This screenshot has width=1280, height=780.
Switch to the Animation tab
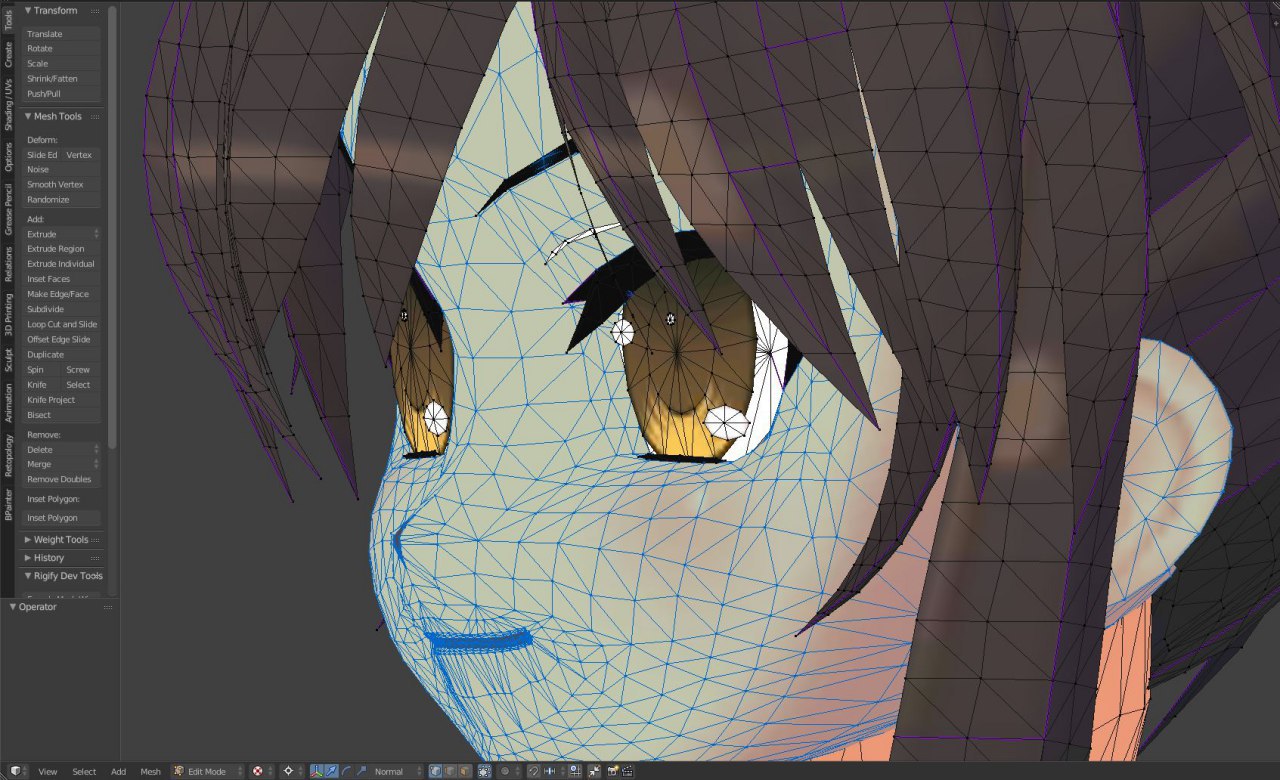[8, 402]
